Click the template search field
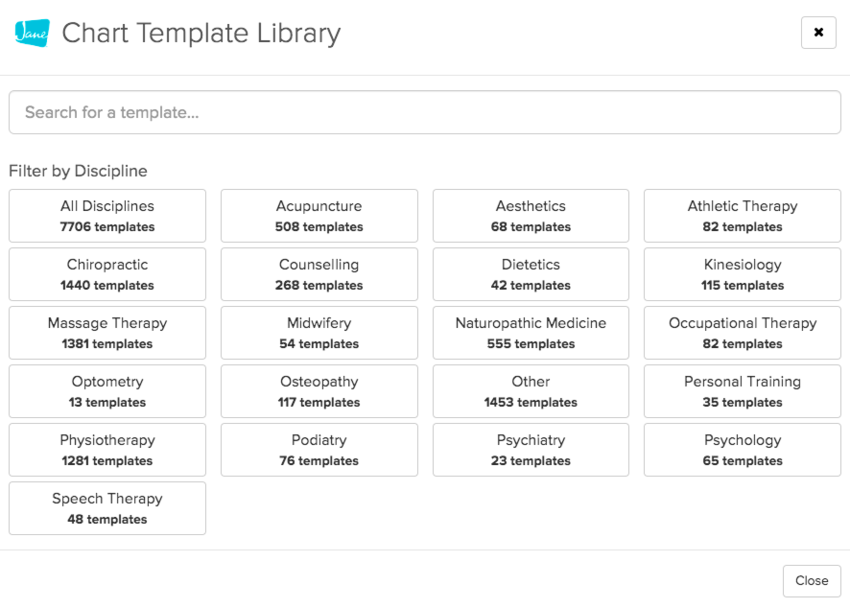Screen dimensions: 850x608 pos(424,112)
